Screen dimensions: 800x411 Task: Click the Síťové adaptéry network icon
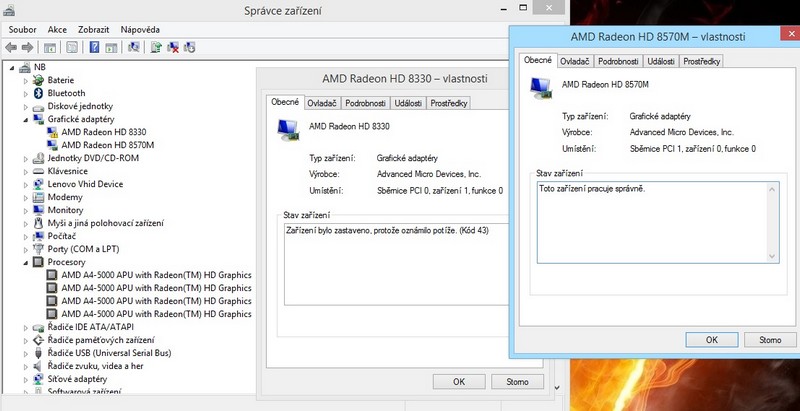38,379
